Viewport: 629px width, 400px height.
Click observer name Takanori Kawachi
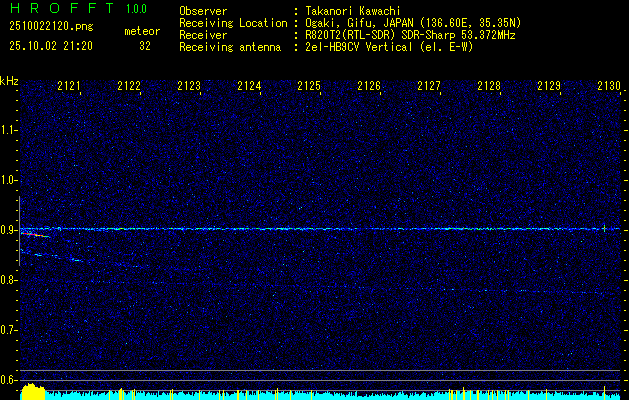(353, 11)
